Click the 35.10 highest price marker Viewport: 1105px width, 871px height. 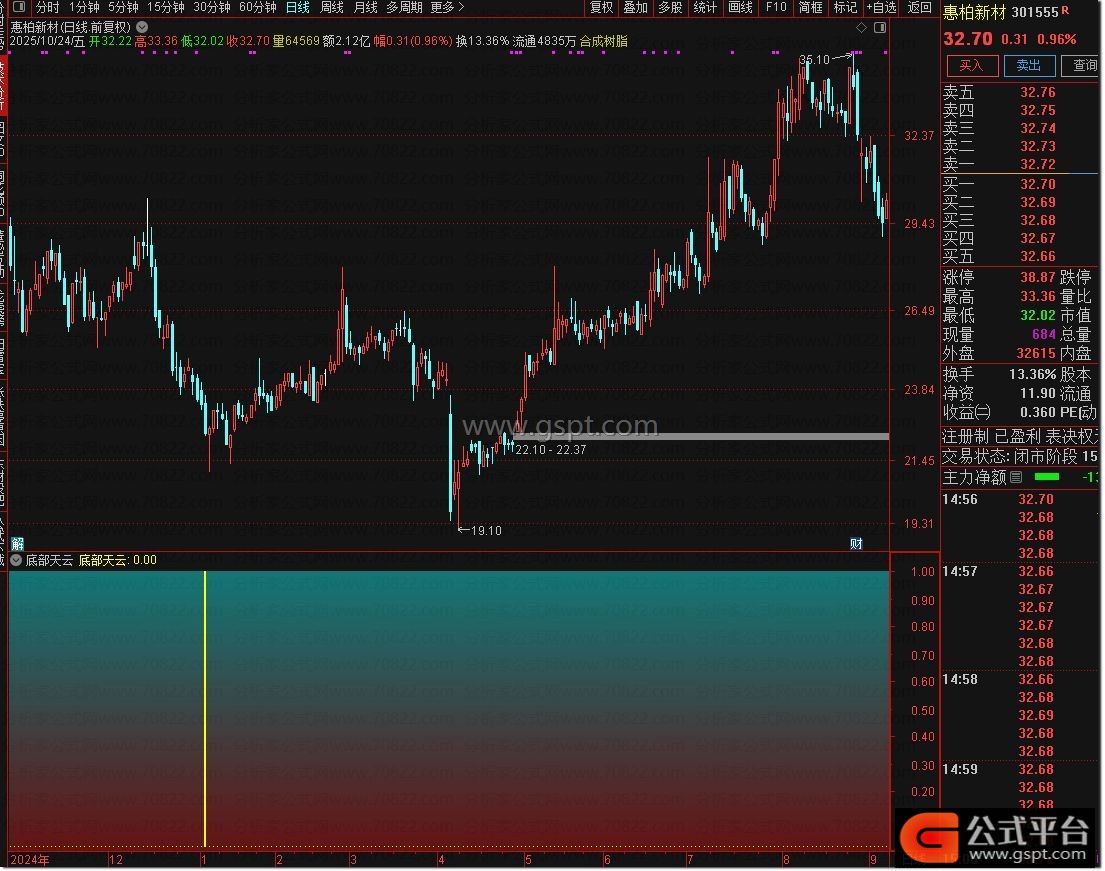click(x=816, y=60)
